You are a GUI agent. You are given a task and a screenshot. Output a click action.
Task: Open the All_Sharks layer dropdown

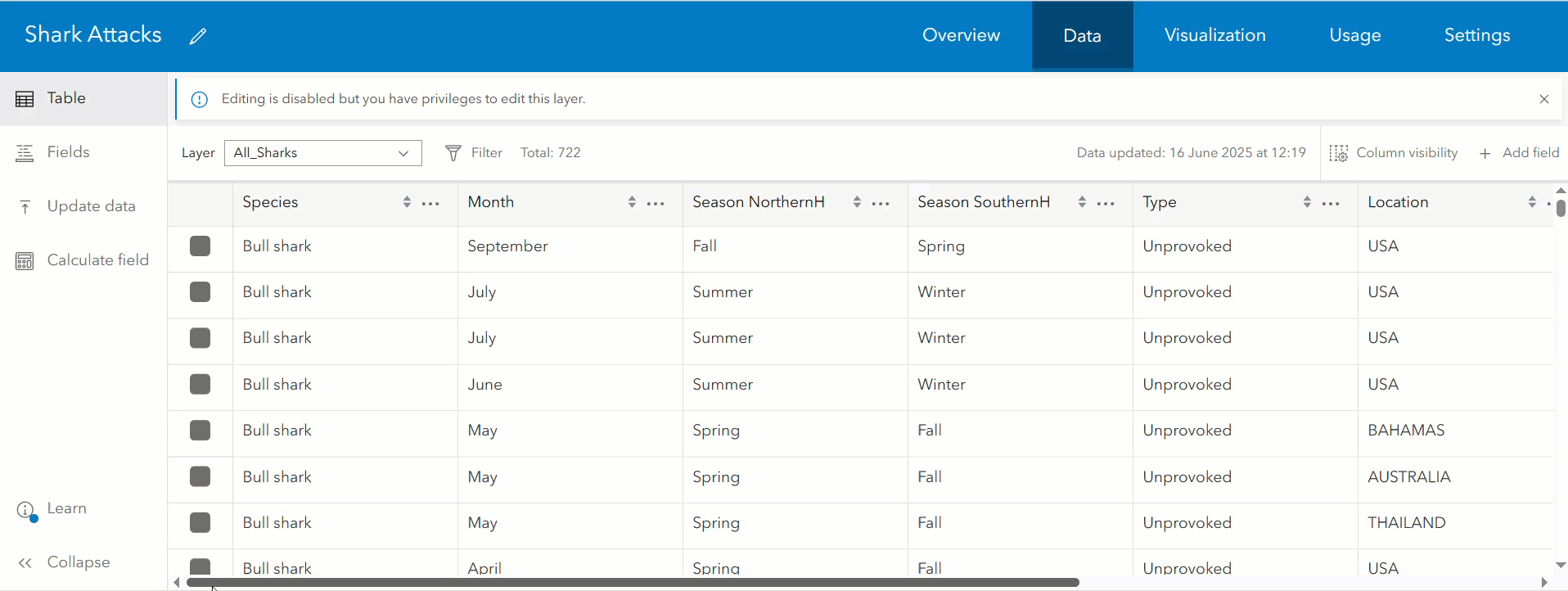322,153
